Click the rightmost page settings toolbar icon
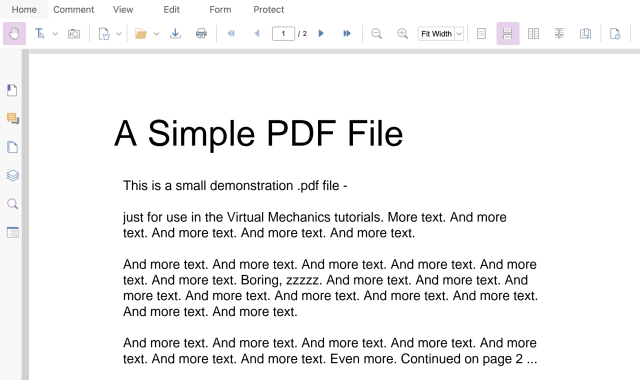Screen dimensions: 640x380 tap(615, 33)
